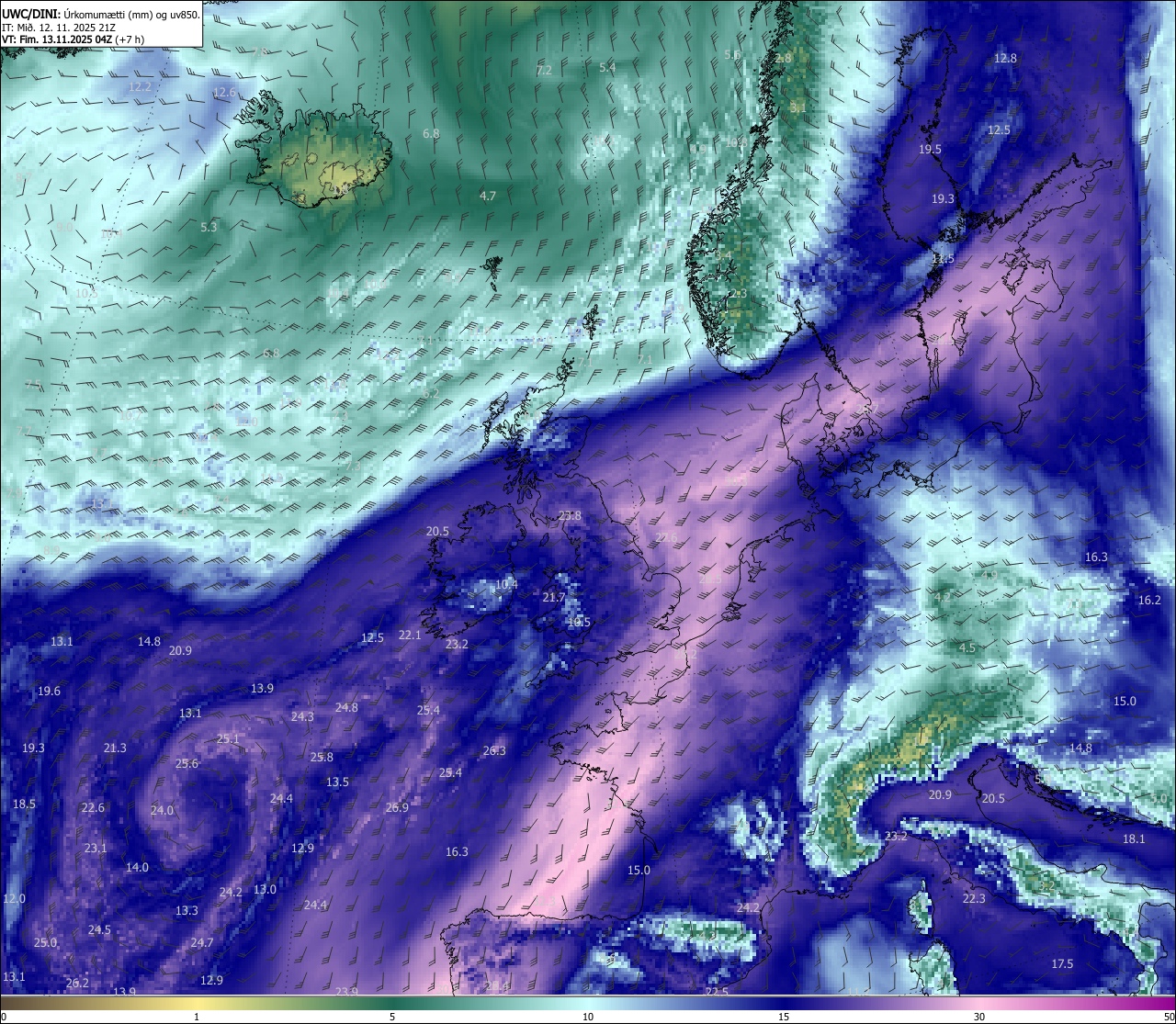Click the 23.1 value label
Screen dimensions: 1176x1024
point(96,849)
